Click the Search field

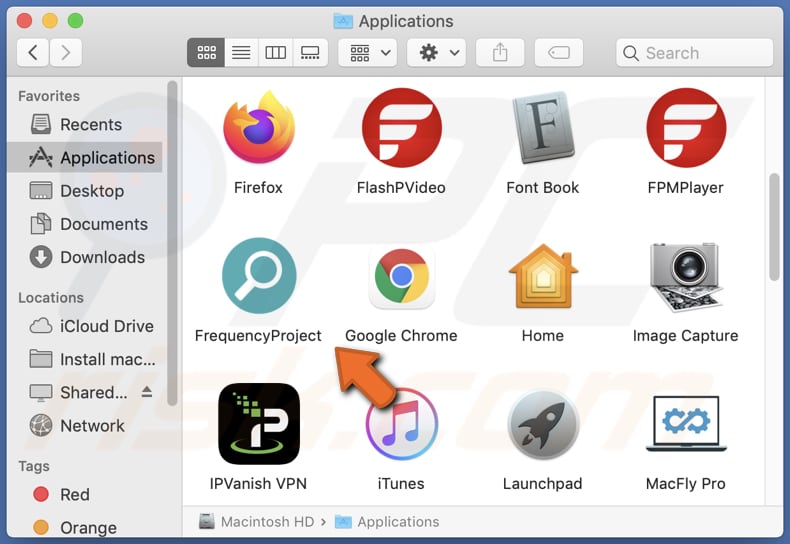694,52
